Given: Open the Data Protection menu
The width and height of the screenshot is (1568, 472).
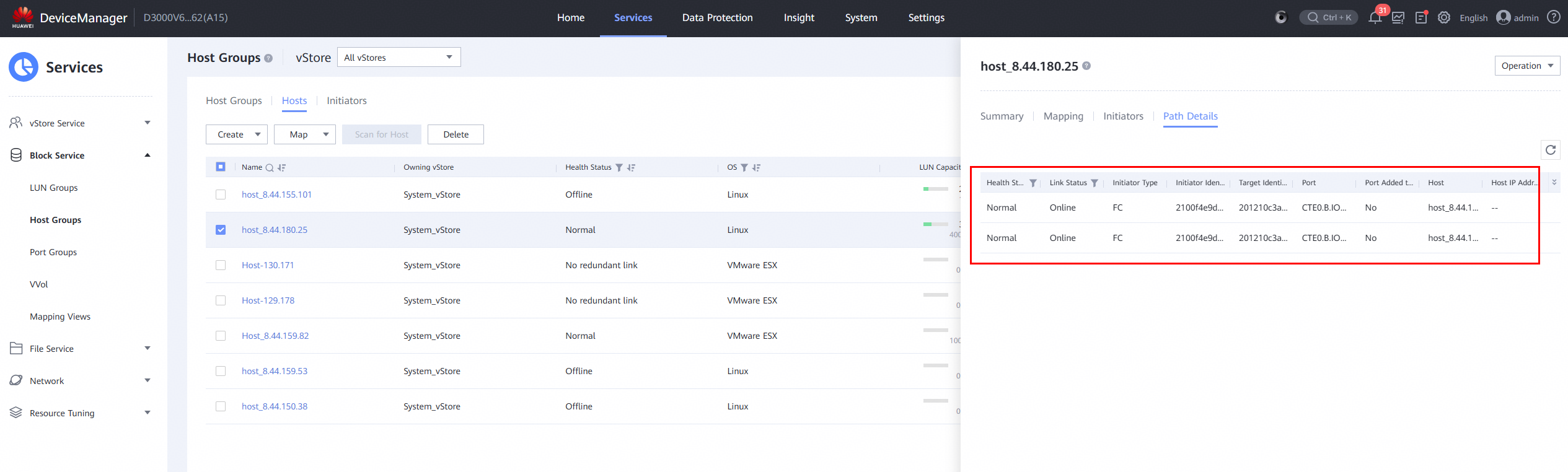Looking at the screenshot, I should click(x=717, y=18).
